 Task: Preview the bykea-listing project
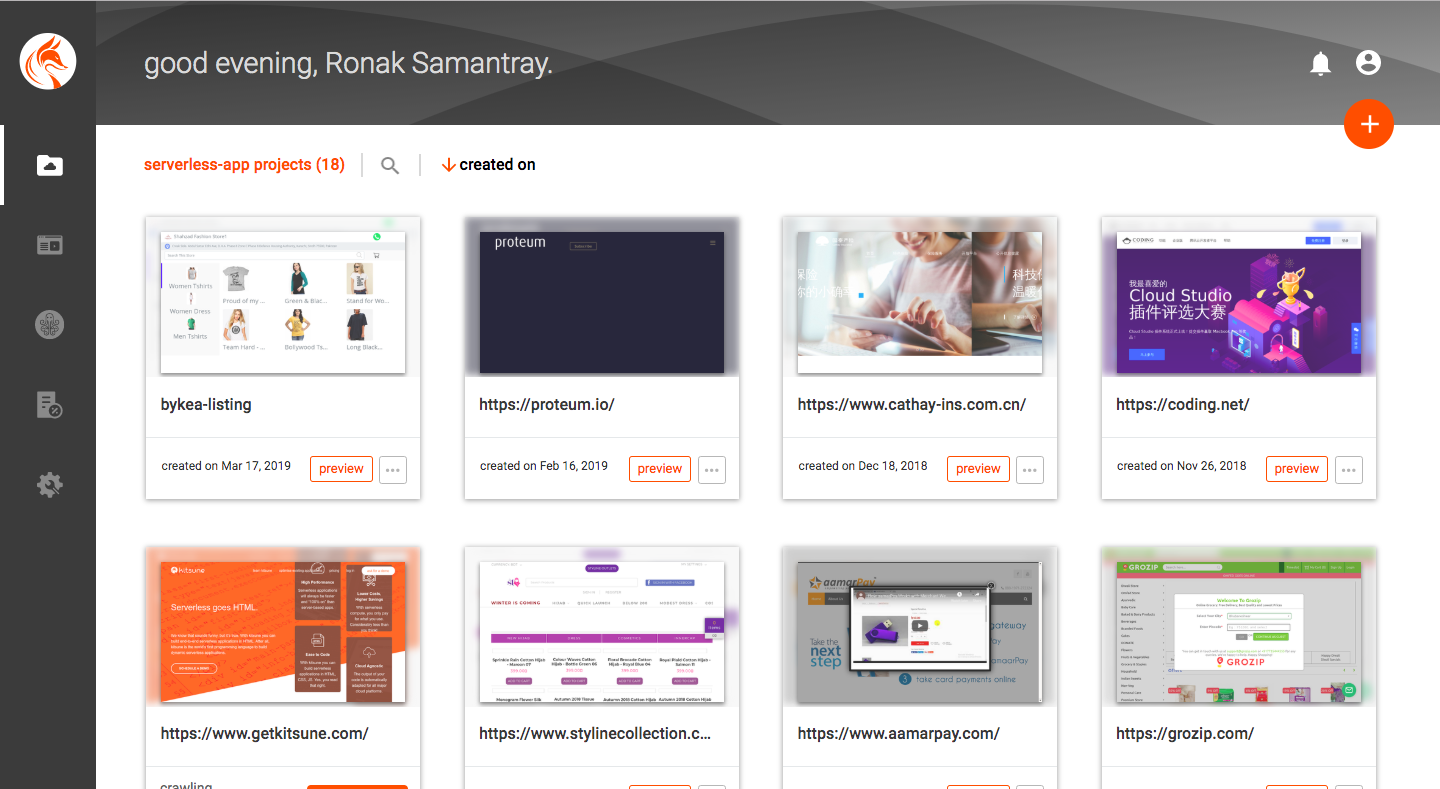(x=341, y=469)
